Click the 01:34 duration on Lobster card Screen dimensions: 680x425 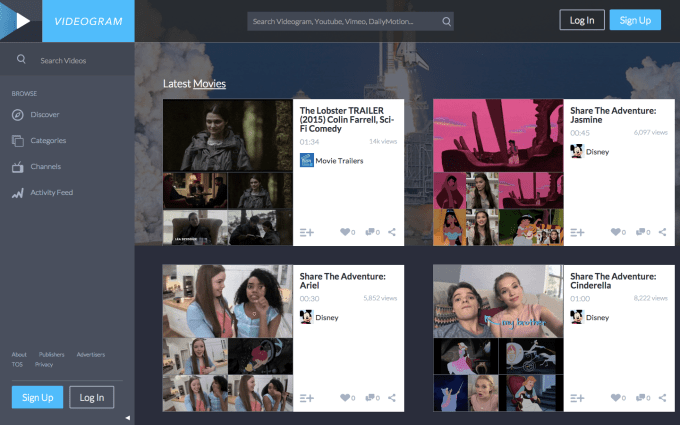click(x=309, y=142)
